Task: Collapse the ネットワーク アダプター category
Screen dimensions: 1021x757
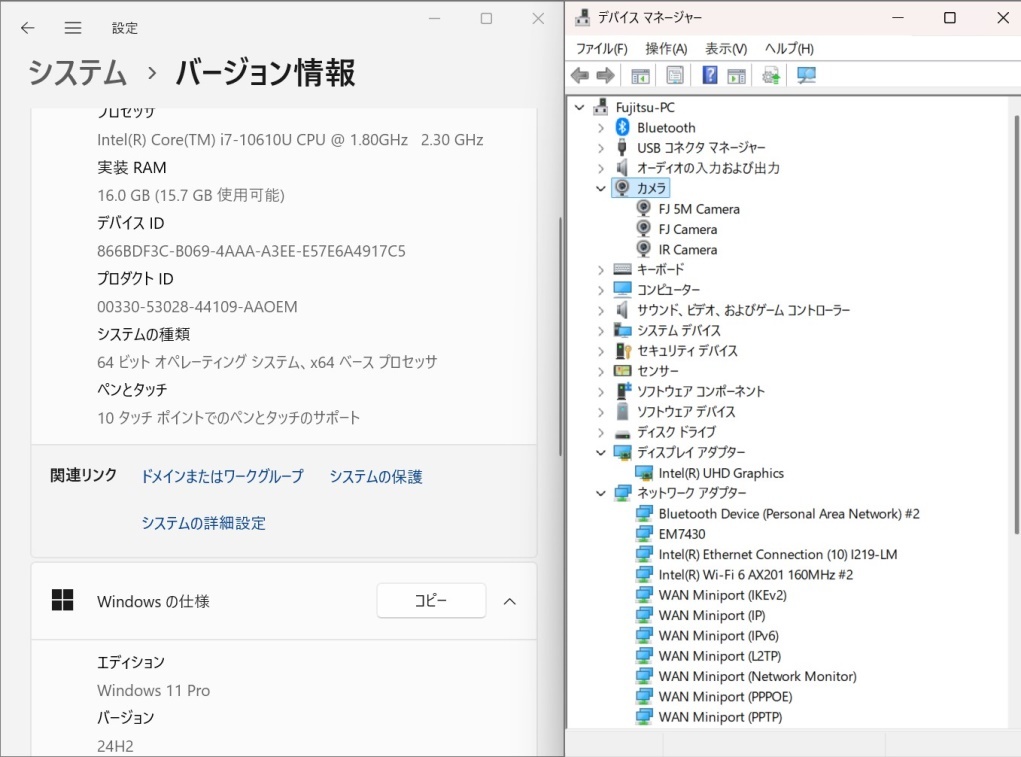Action: click(601, 493)
